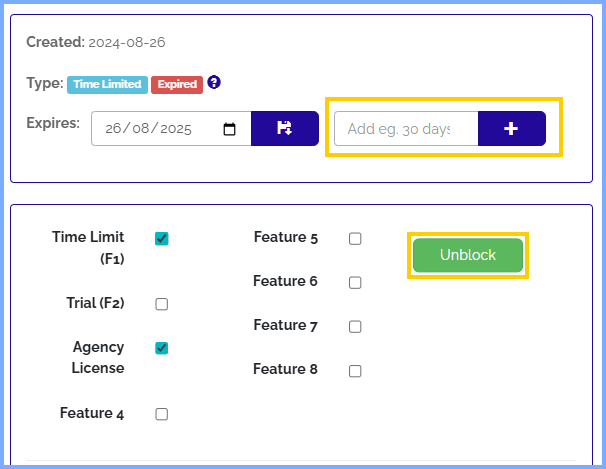The image size is (606, 469).
Task: Select the Feature 8 checkbox
Action: click(355, 371)
